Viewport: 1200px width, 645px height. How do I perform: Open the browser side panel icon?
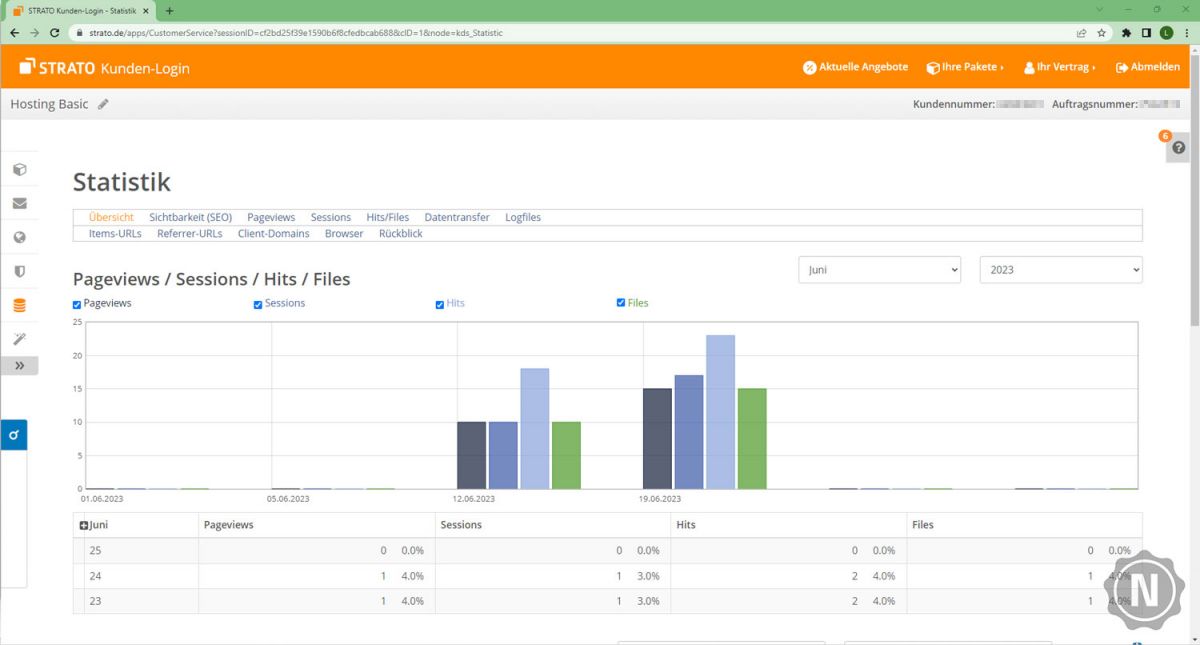[1147, 32]
